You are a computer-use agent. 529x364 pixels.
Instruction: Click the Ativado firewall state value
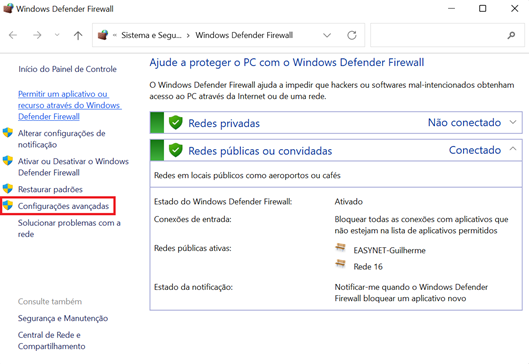tap(349, 202)
